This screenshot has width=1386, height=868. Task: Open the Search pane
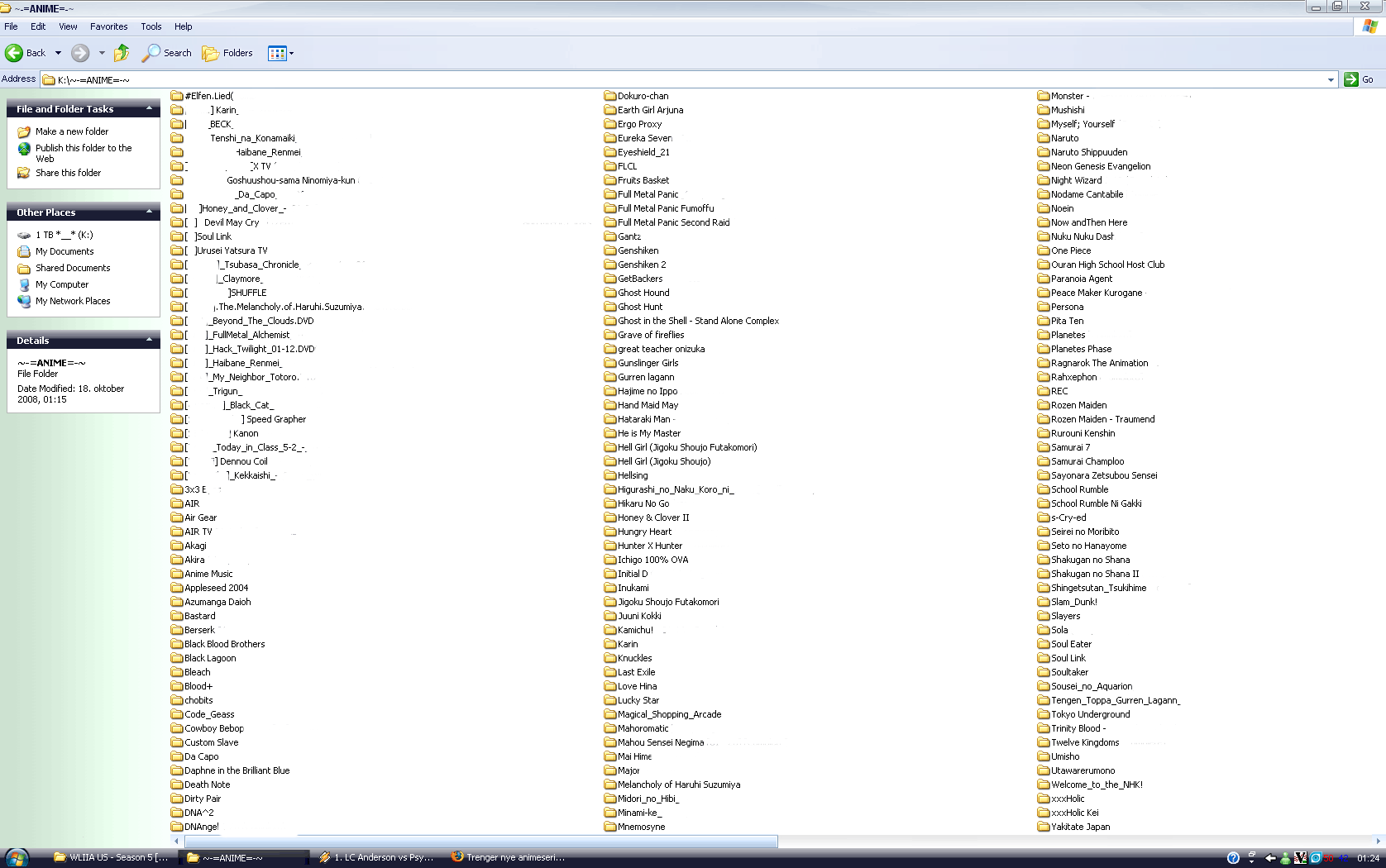click(167, 53)
